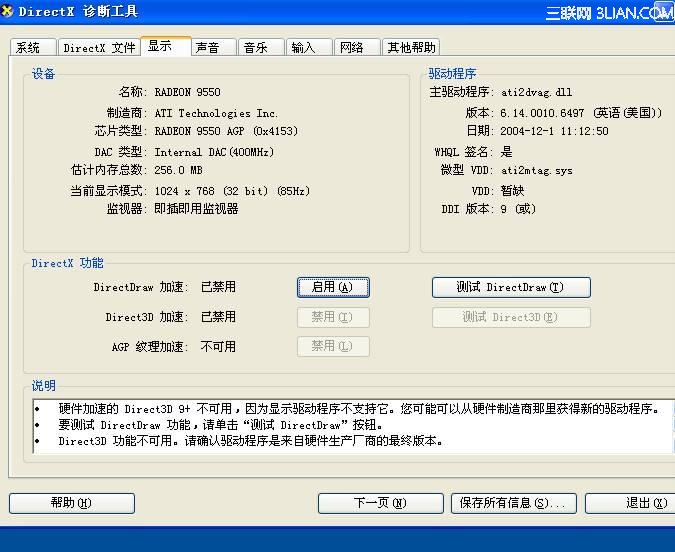Screen dimensions: 675x552
Task: Open the 网络 tab
Action: pos(357,47)
